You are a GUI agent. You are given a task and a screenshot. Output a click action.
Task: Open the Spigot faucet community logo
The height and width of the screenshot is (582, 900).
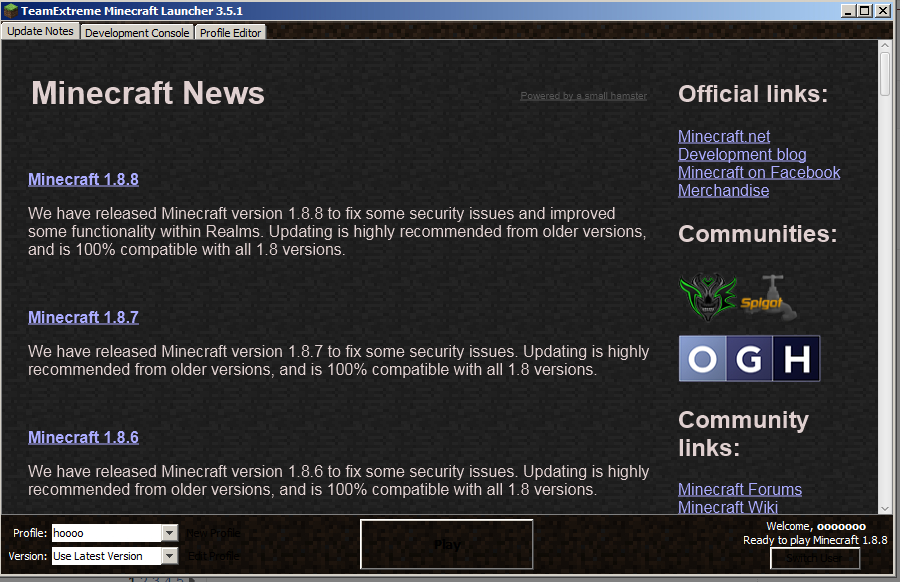coord(769,298)
